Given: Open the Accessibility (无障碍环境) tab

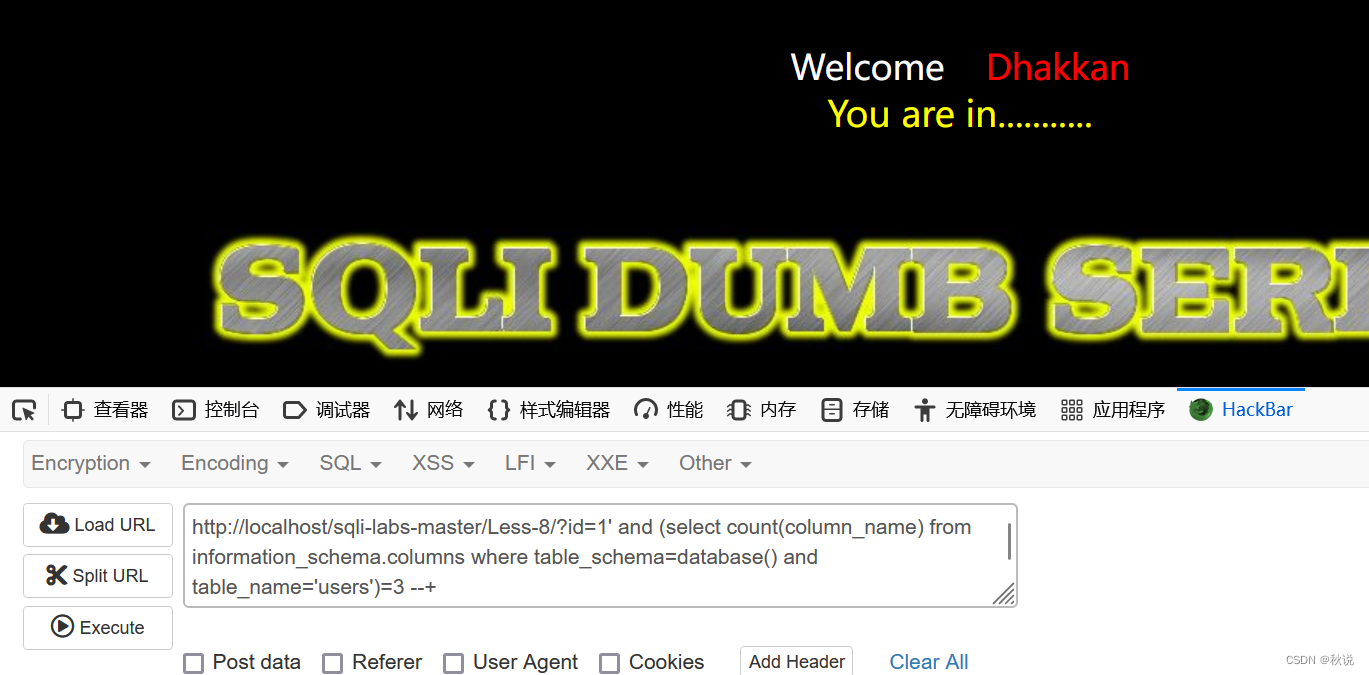Looking at the screenshot, I should click(975, 410).
